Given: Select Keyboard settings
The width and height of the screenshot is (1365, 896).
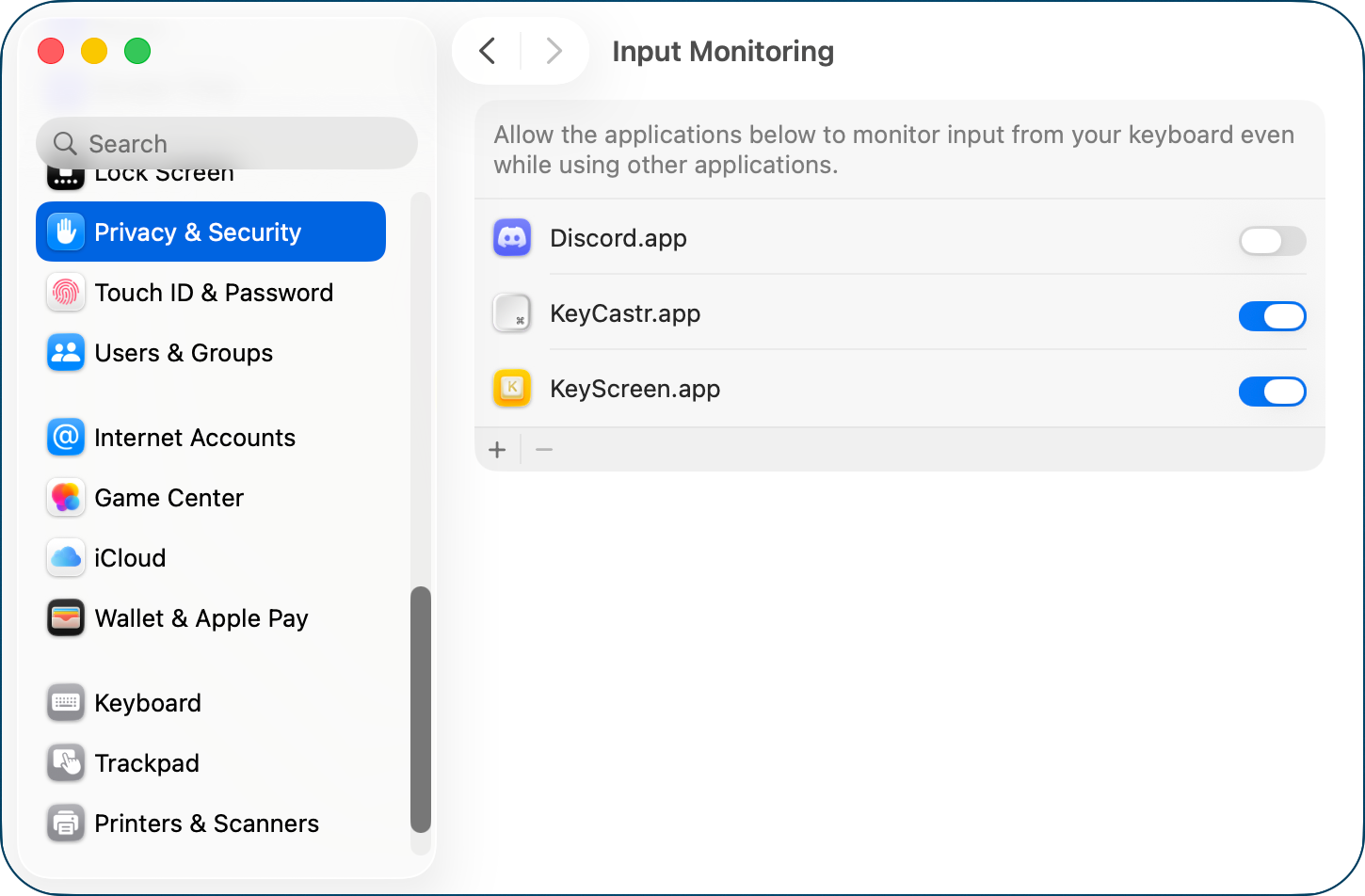Looking at the screenshot, I should 211,702.
